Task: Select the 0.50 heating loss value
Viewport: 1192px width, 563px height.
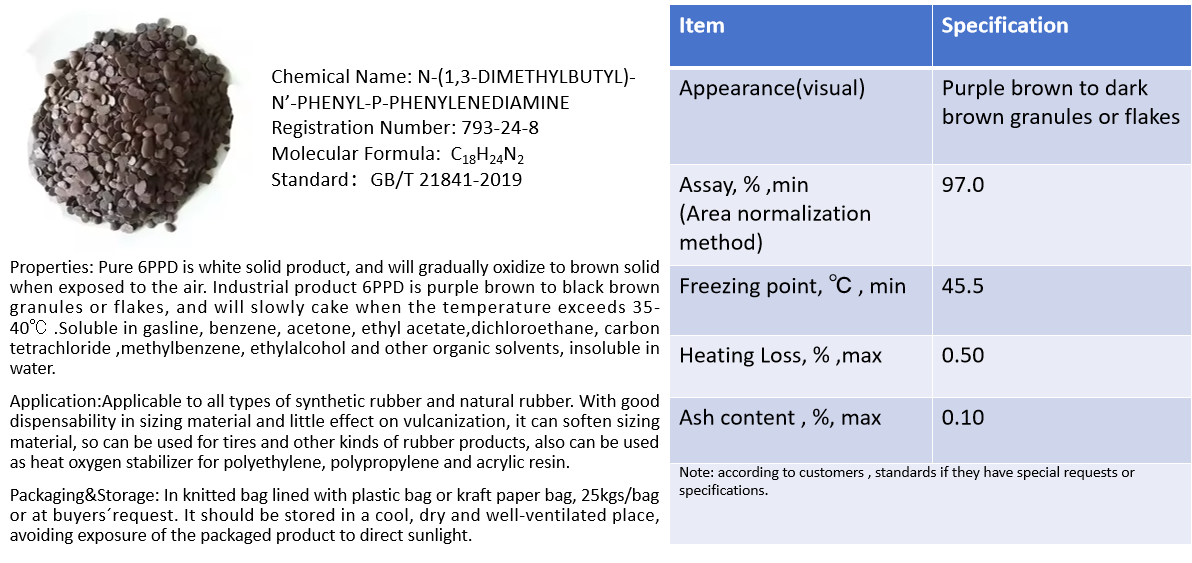Action: 963,355
